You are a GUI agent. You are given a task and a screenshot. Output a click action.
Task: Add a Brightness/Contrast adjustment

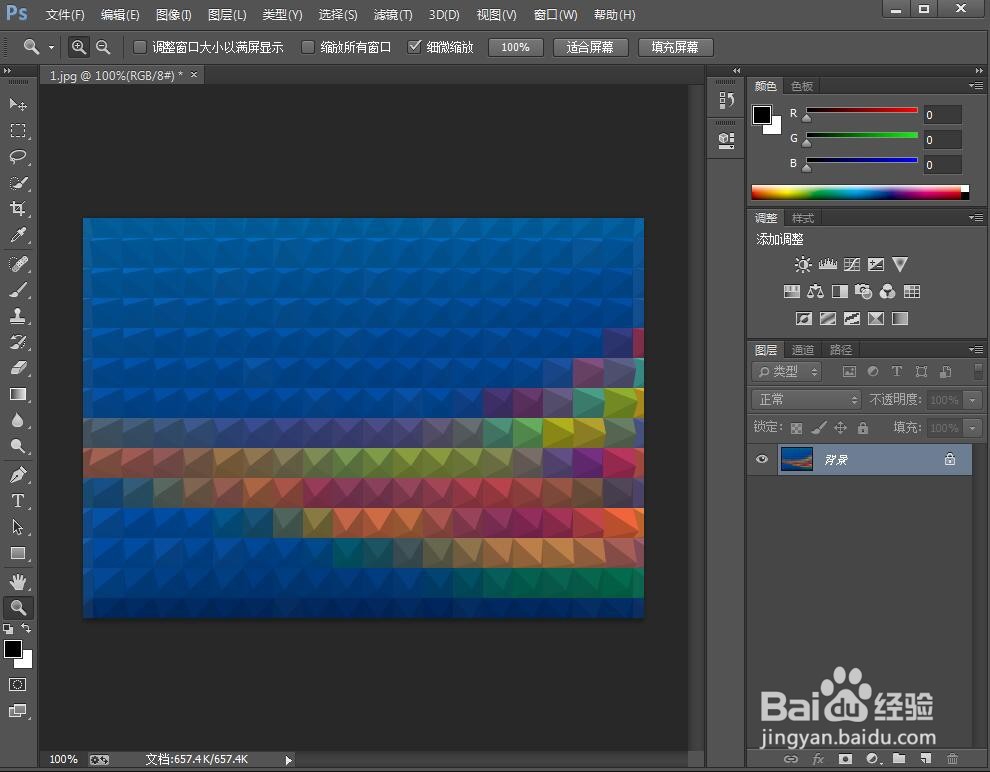[x=803, y=264]
